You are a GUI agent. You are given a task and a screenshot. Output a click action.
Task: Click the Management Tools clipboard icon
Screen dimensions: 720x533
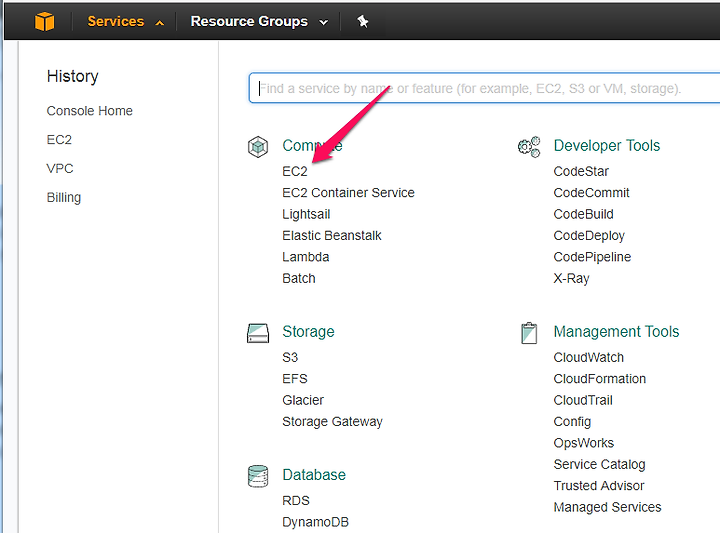[x=529, y=333]
